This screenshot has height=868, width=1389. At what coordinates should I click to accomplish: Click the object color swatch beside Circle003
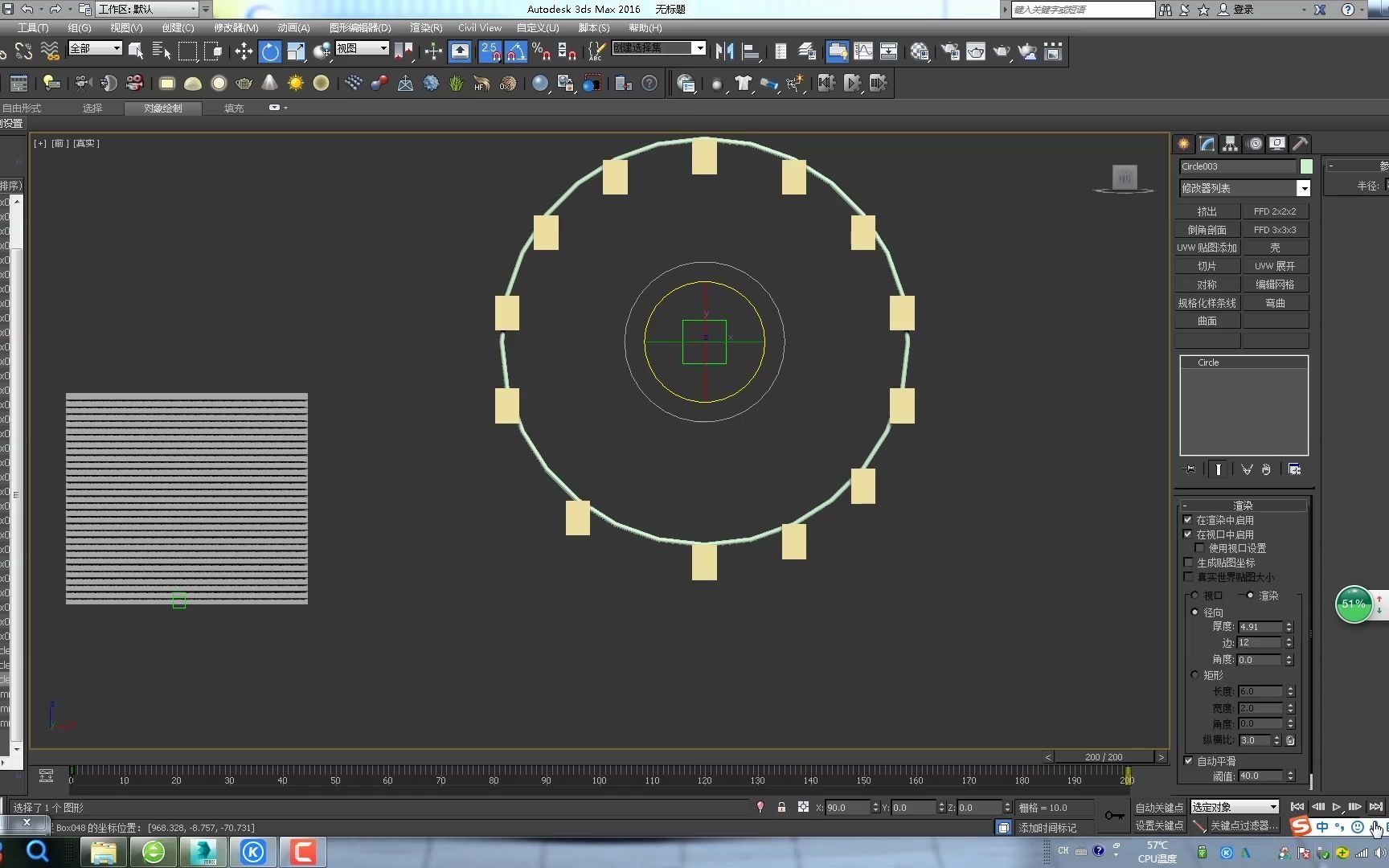(1306, 166)
